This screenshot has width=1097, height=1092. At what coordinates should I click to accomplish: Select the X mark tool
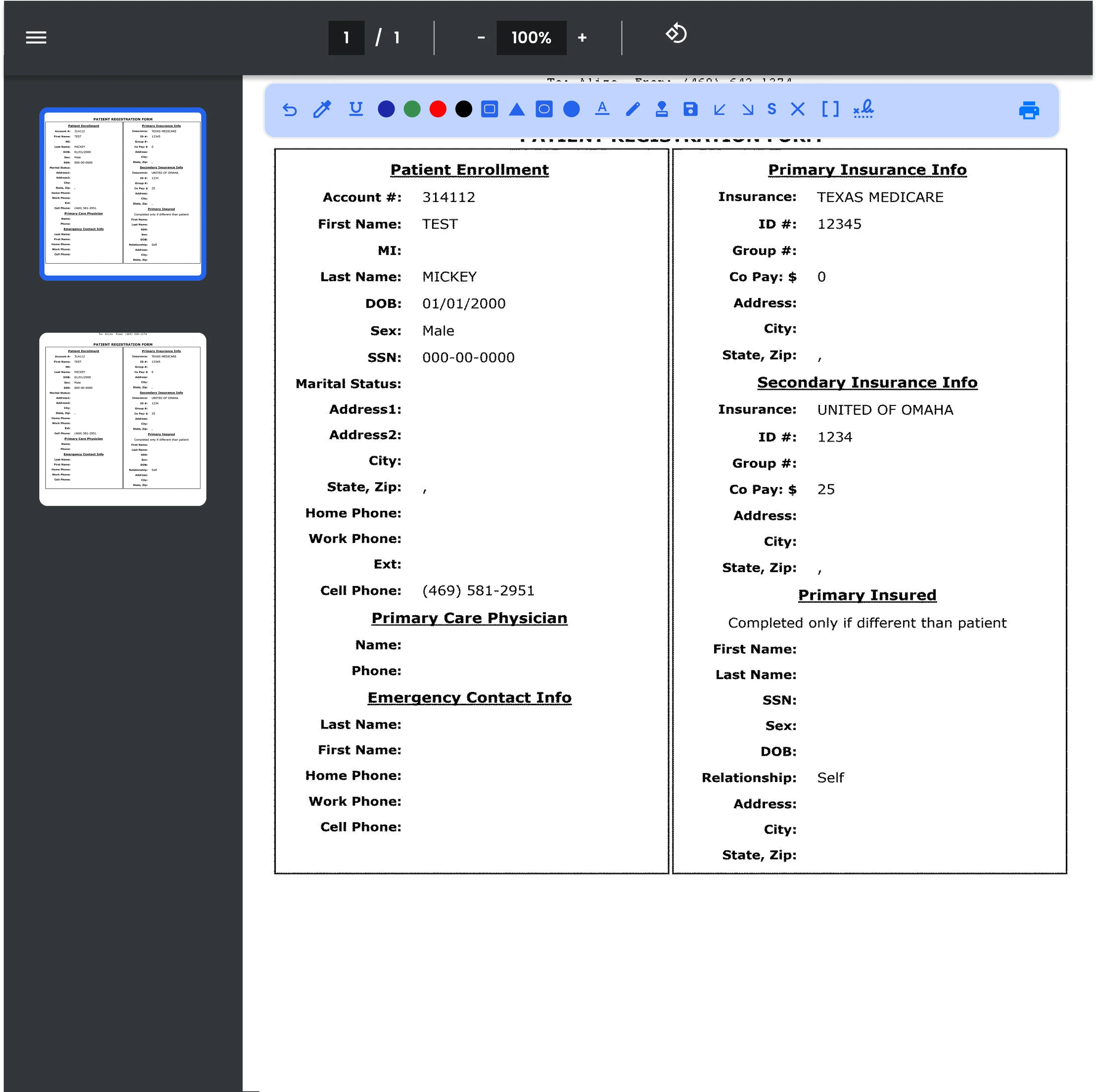pyautogui.click(x=798, y=109)
